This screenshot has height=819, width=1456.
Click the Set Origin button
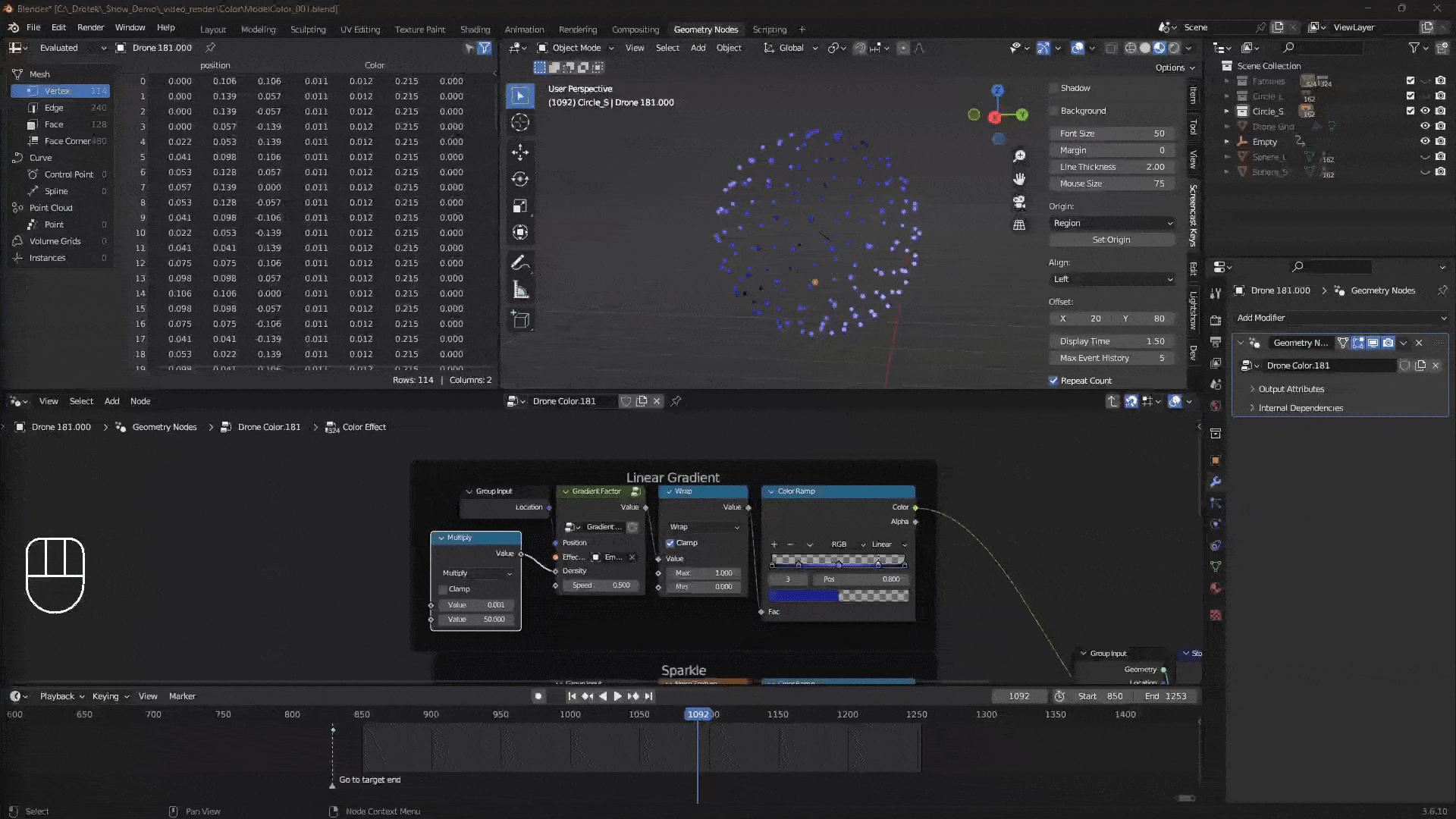[1111, 240]
